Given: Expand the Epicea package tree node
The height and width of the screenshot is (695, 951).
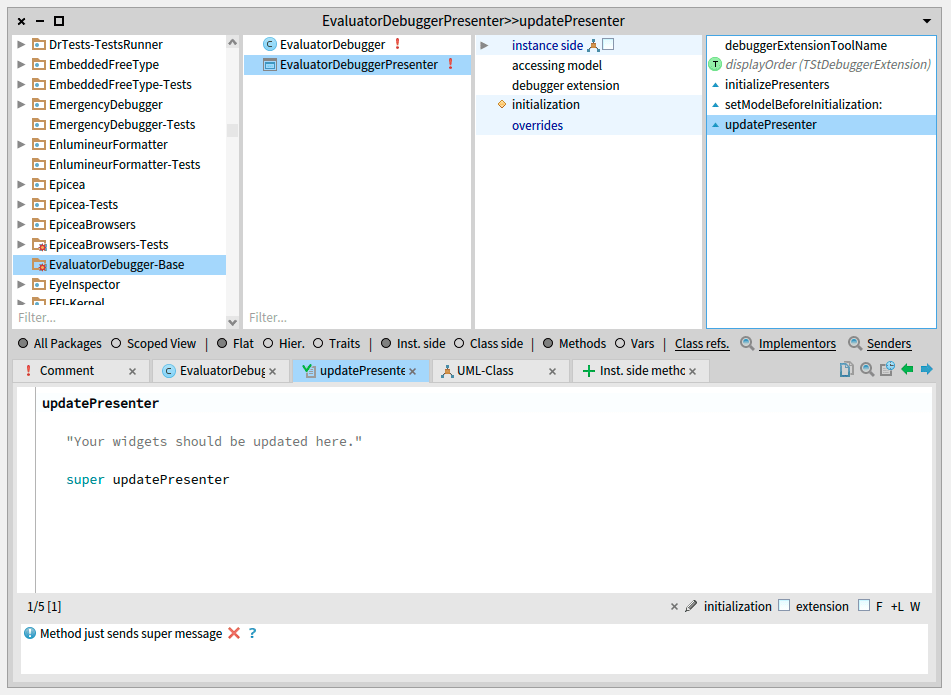Looking at the screenshot, I should (x=22, y=185).
